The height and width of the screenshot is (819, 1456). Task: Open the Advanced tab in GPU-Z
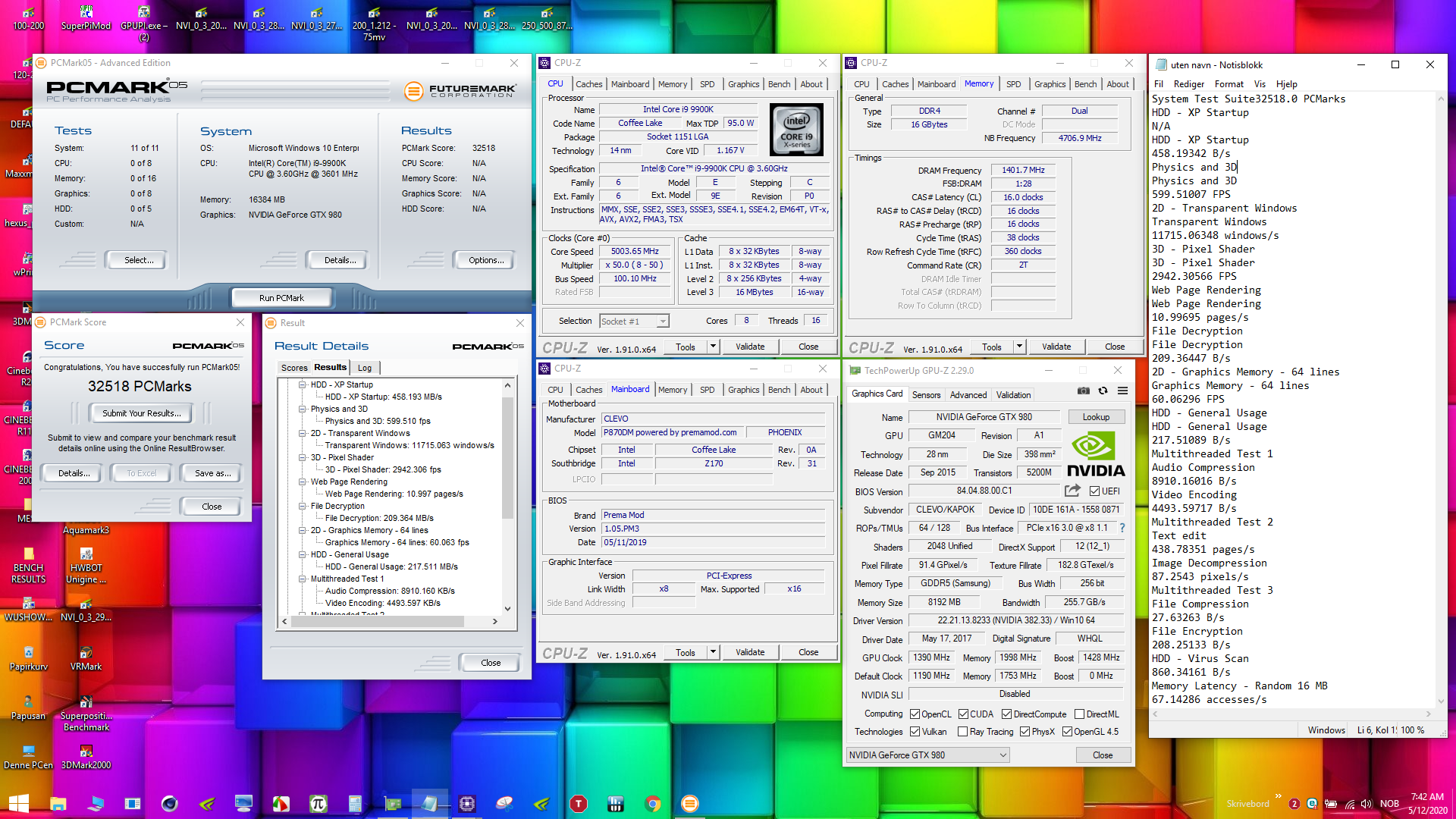(x=968, y=394)
